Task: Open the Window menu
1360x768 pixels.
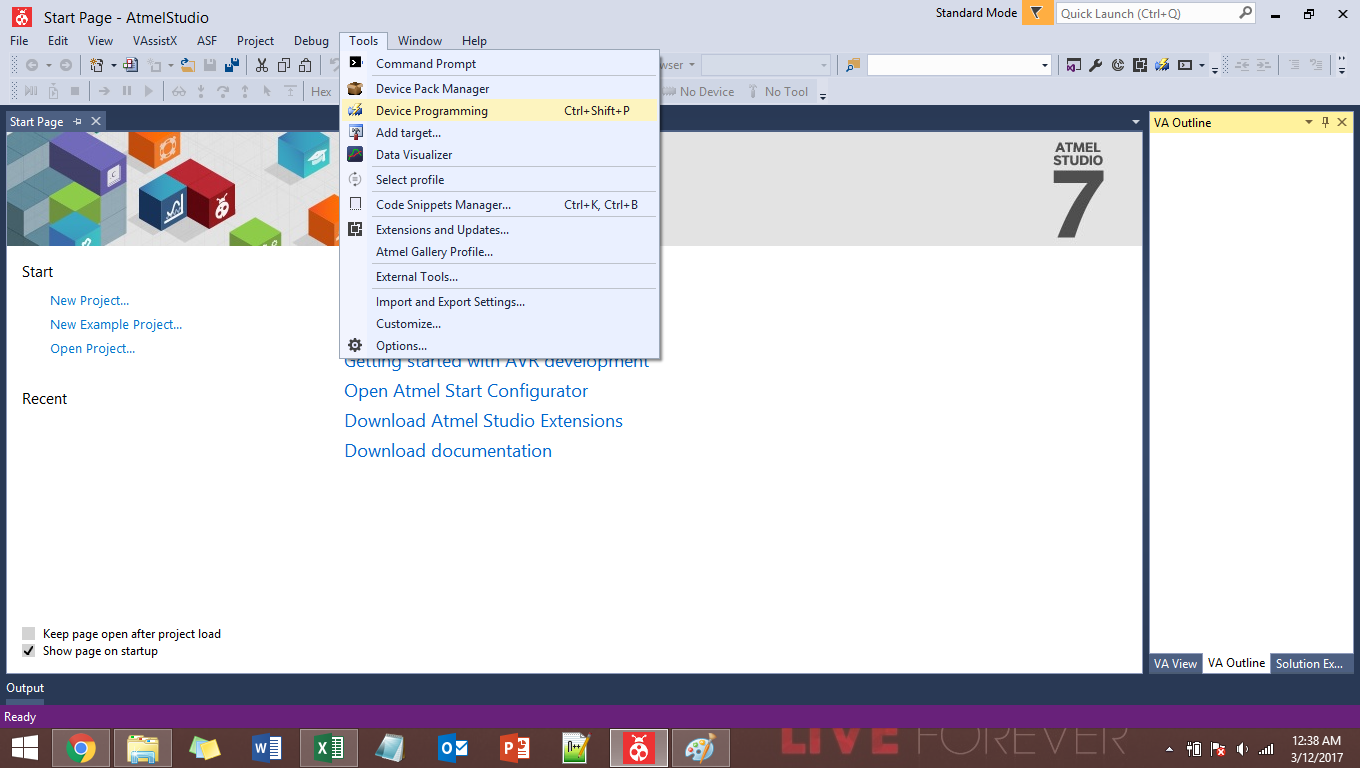Action: (420, 40)
